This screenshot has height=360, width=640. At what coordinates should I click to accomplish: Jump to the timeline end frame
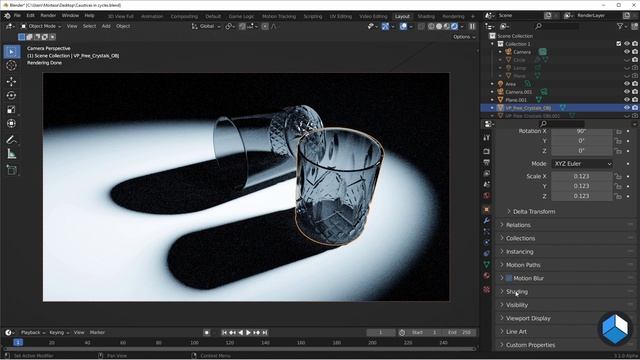coord(265,333)
